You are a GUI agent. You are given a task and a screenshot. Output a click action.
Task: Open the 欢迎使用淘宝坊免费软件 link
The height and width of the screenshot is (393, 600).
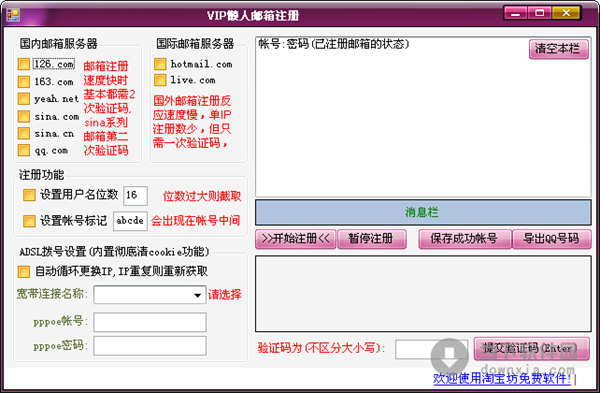[x=502, y=379]
